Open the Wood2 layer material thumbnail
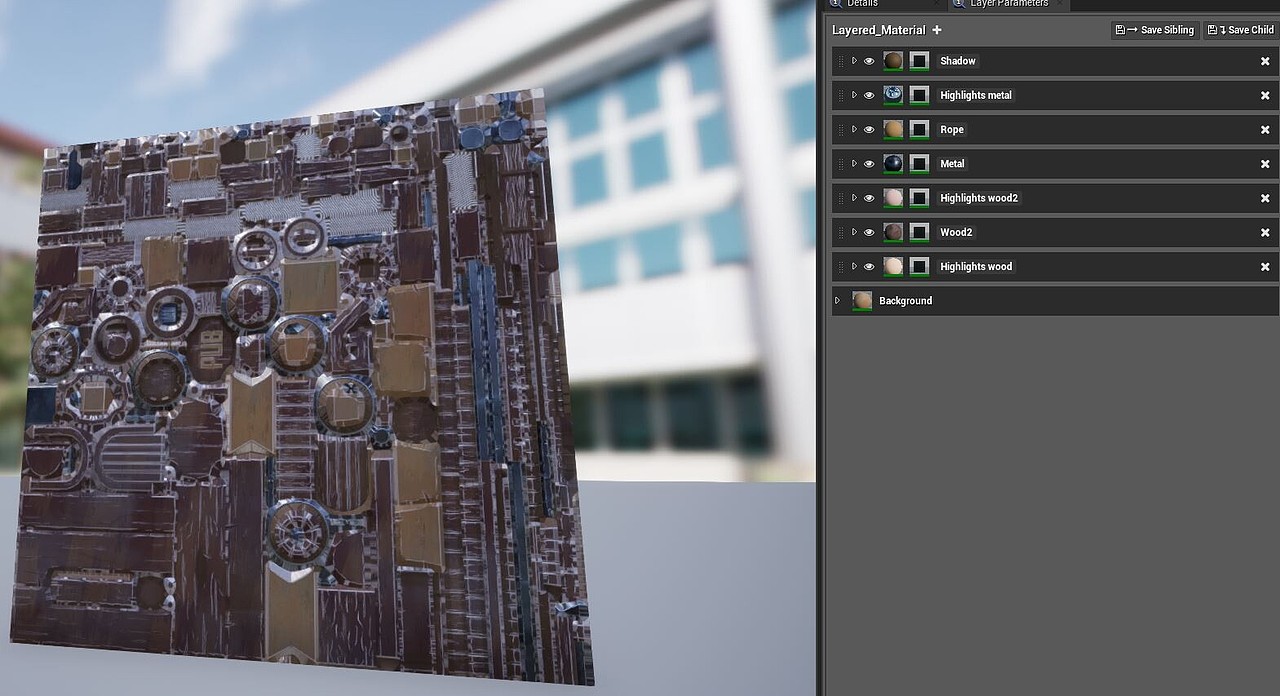1280x696 pixels. coord(893,232)
